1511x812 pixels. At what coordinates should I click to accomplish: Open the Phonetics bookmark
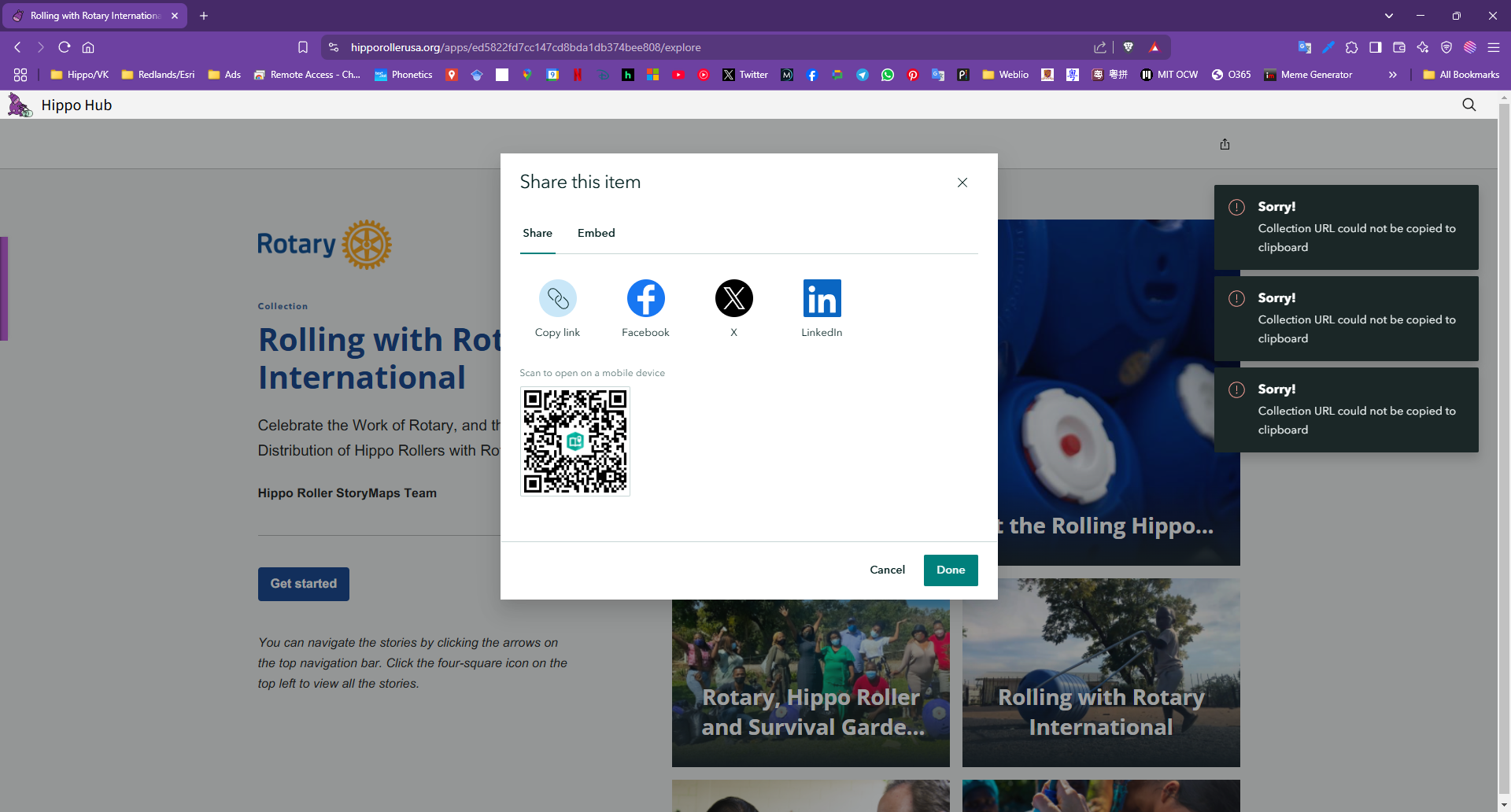(404, 75)
